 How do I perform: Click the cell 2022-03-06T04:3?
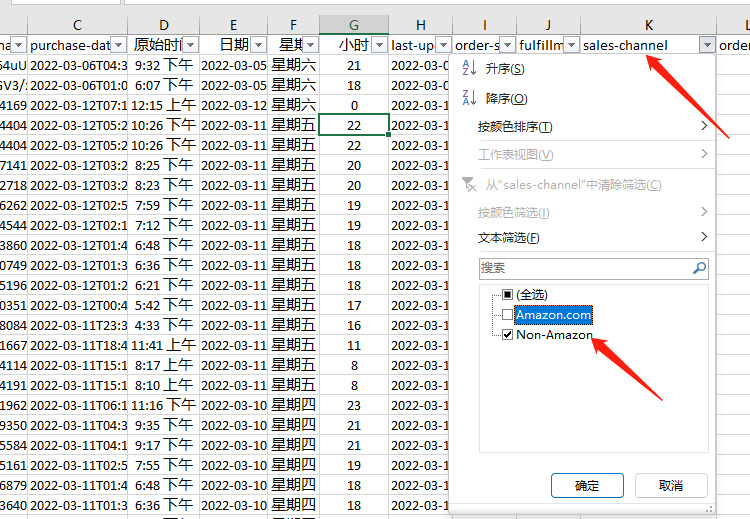click(78, 65)
